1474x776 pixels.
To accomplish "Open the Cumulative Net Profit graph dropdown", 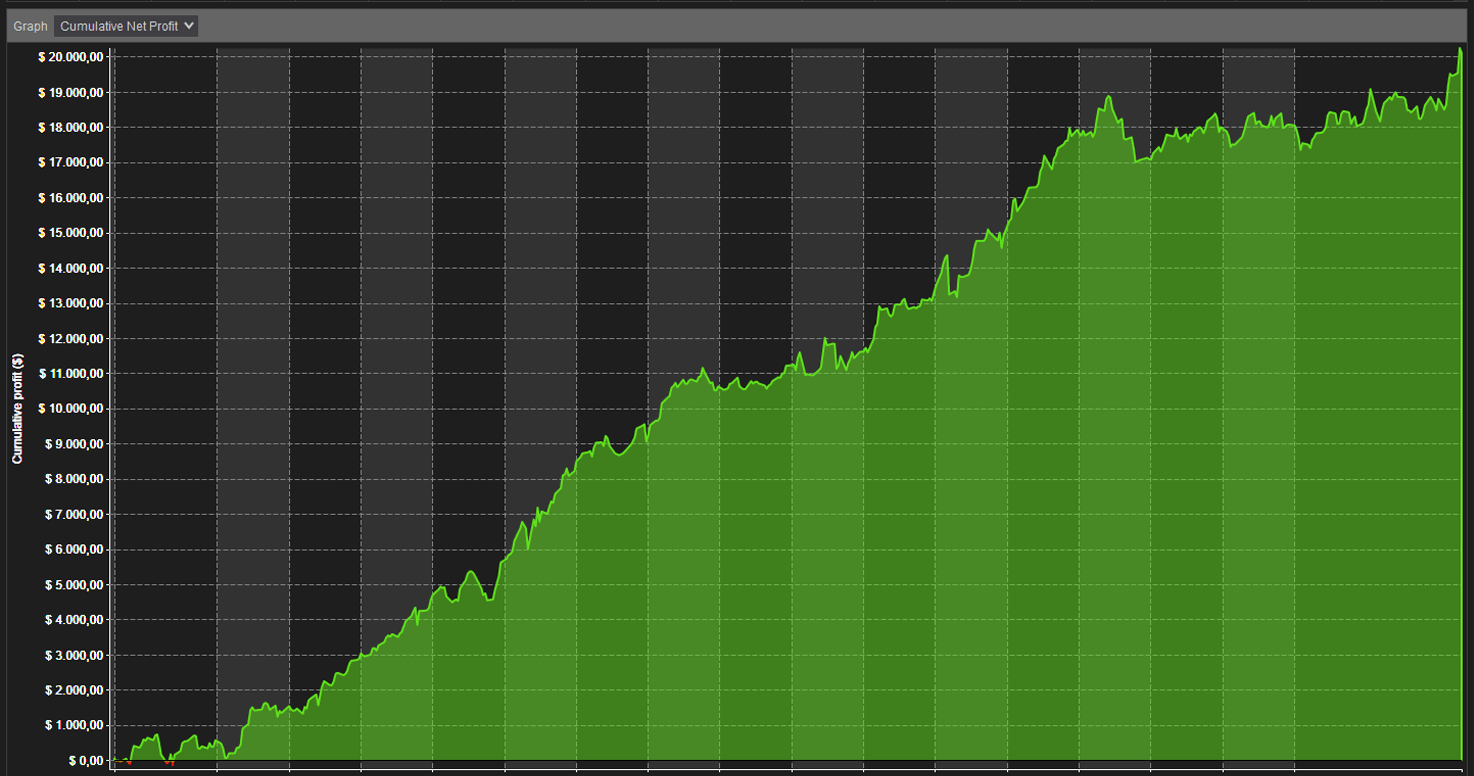I will pos(126,26).
